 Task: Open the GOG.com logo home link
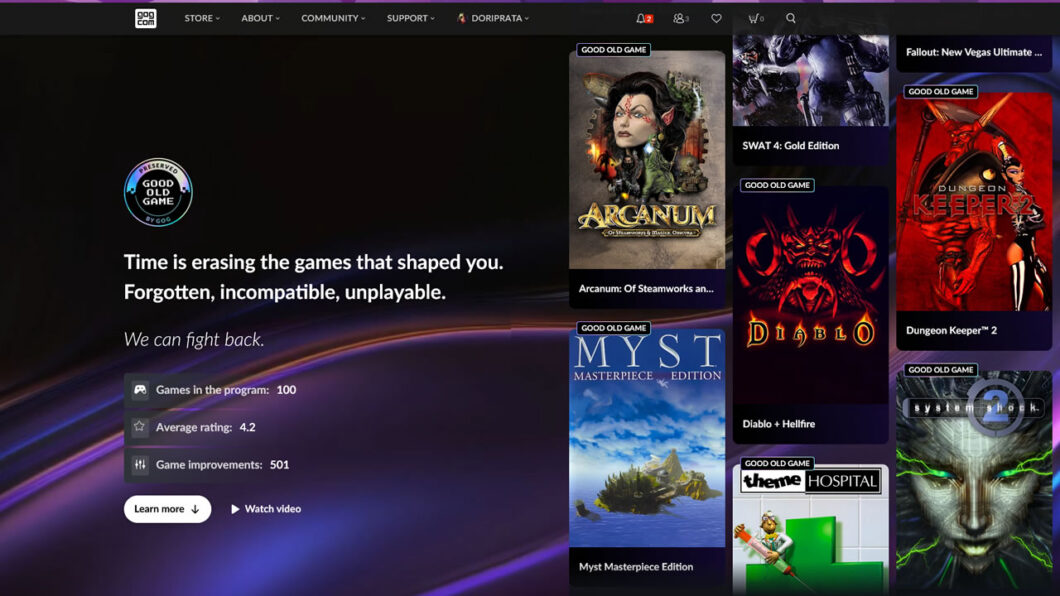pyautogui.click(x=145, y=18)
